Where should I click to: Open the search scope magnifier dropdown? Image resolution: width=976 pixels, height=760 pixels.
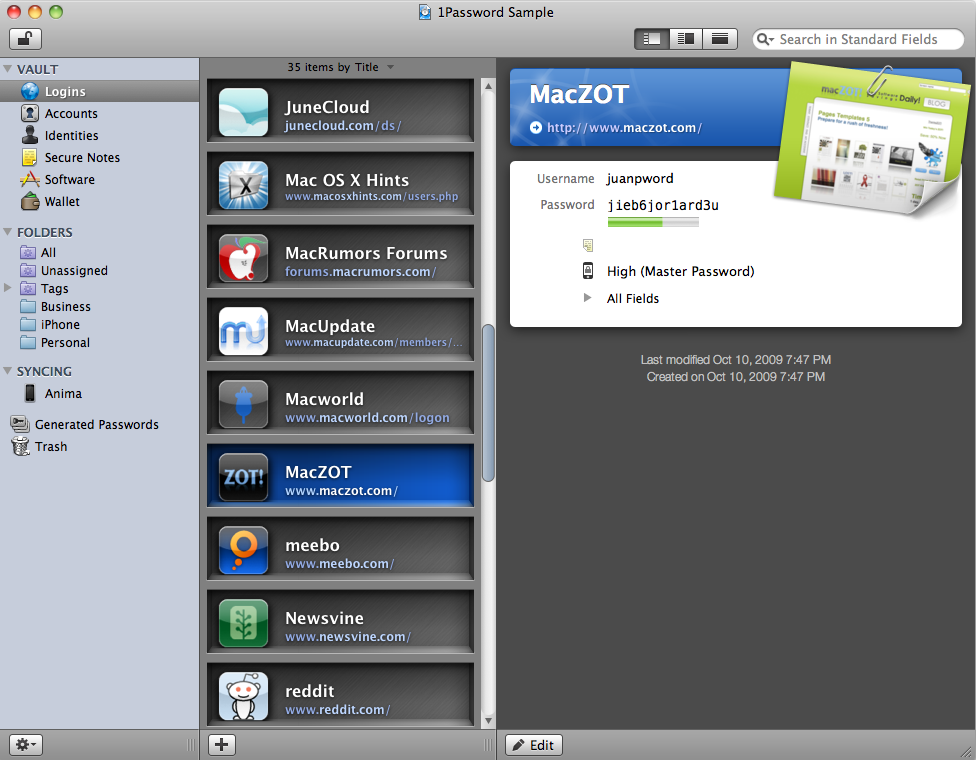point(765,39)
